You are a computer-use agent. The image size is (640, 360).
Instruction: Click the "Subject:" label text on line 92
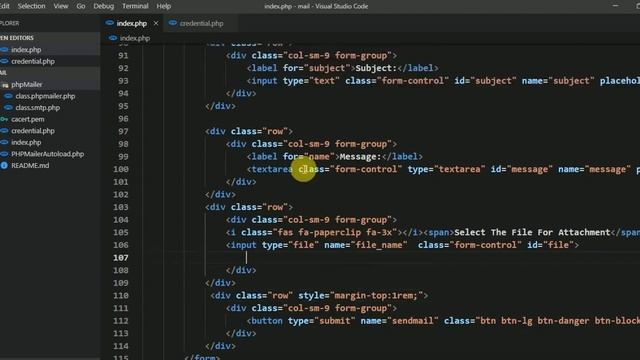(376, 68)
